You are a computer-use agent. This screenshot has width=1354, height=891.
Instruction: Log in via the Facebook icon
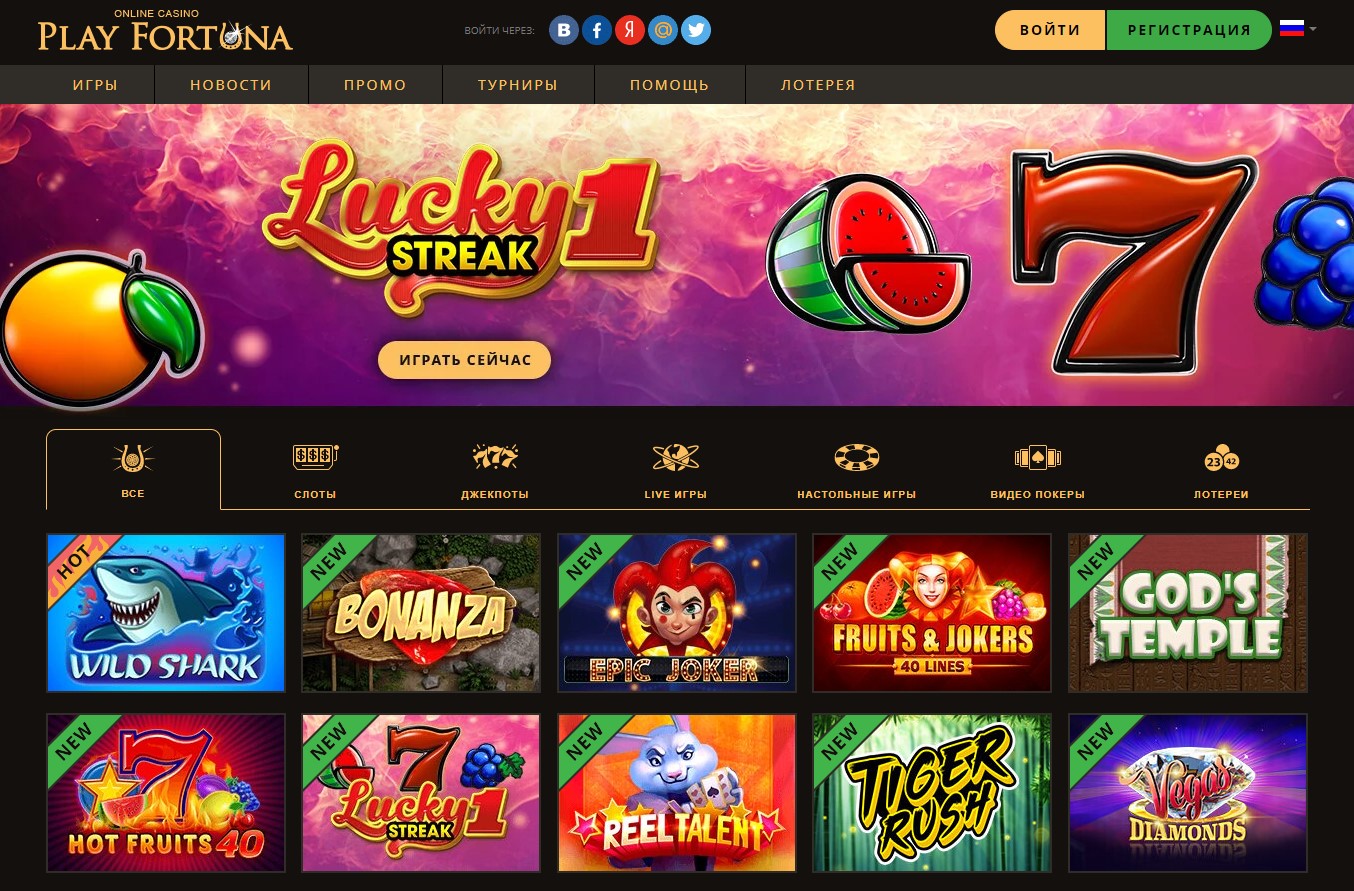click(597, 30)
